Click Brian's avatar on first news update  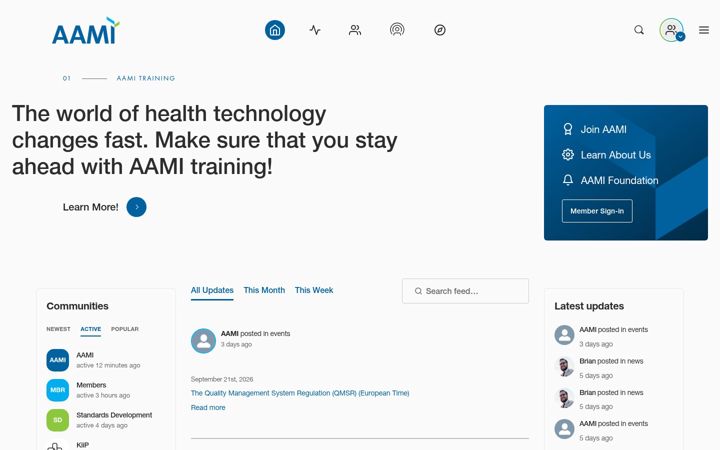(564, 366)
